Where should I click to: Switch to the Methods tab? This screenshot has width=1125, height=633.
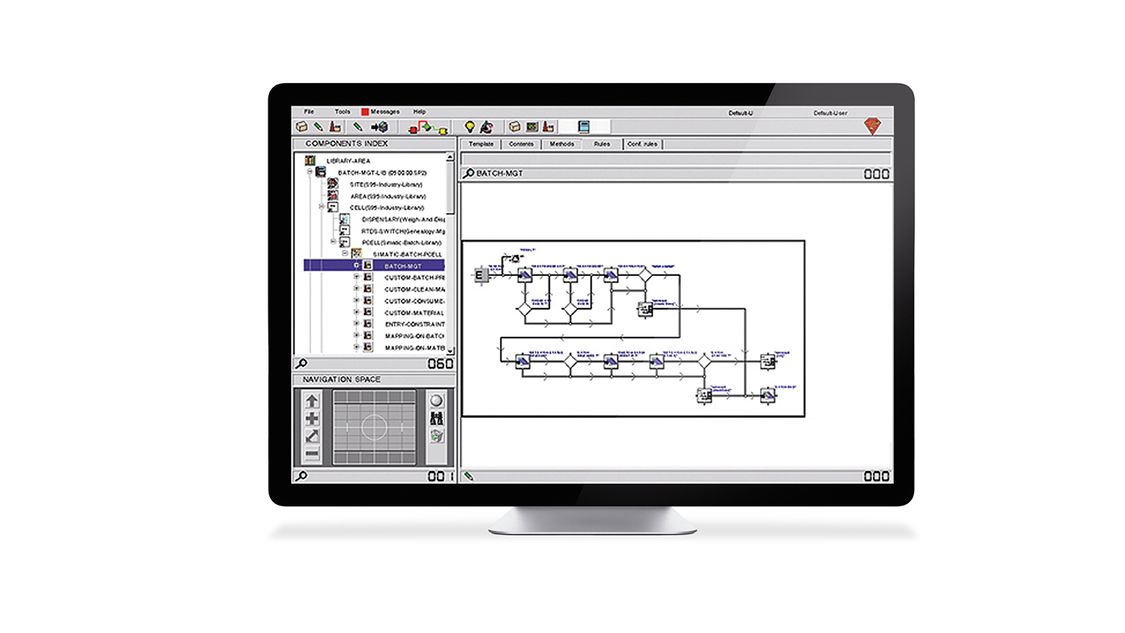(562, 144)
